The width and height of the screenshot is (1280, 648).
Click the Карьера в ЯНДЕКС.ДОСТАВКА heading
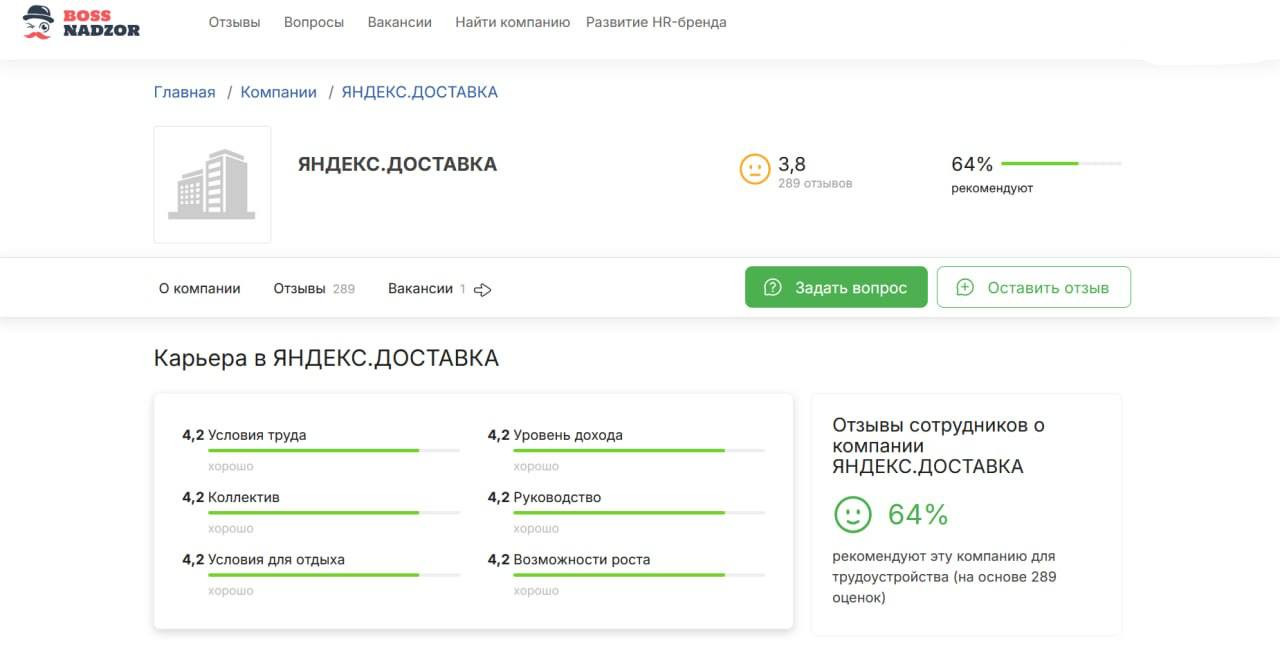[326, 358]
